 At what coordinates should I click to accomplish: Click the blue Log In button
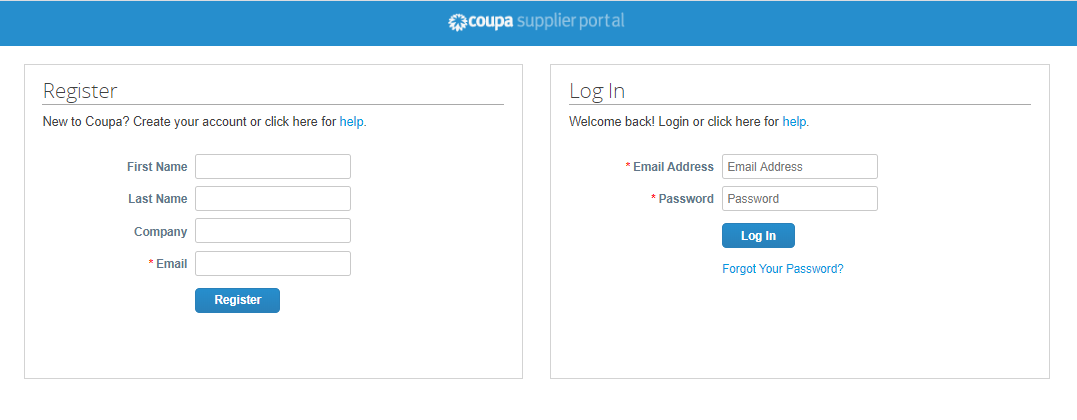[758, 235]
